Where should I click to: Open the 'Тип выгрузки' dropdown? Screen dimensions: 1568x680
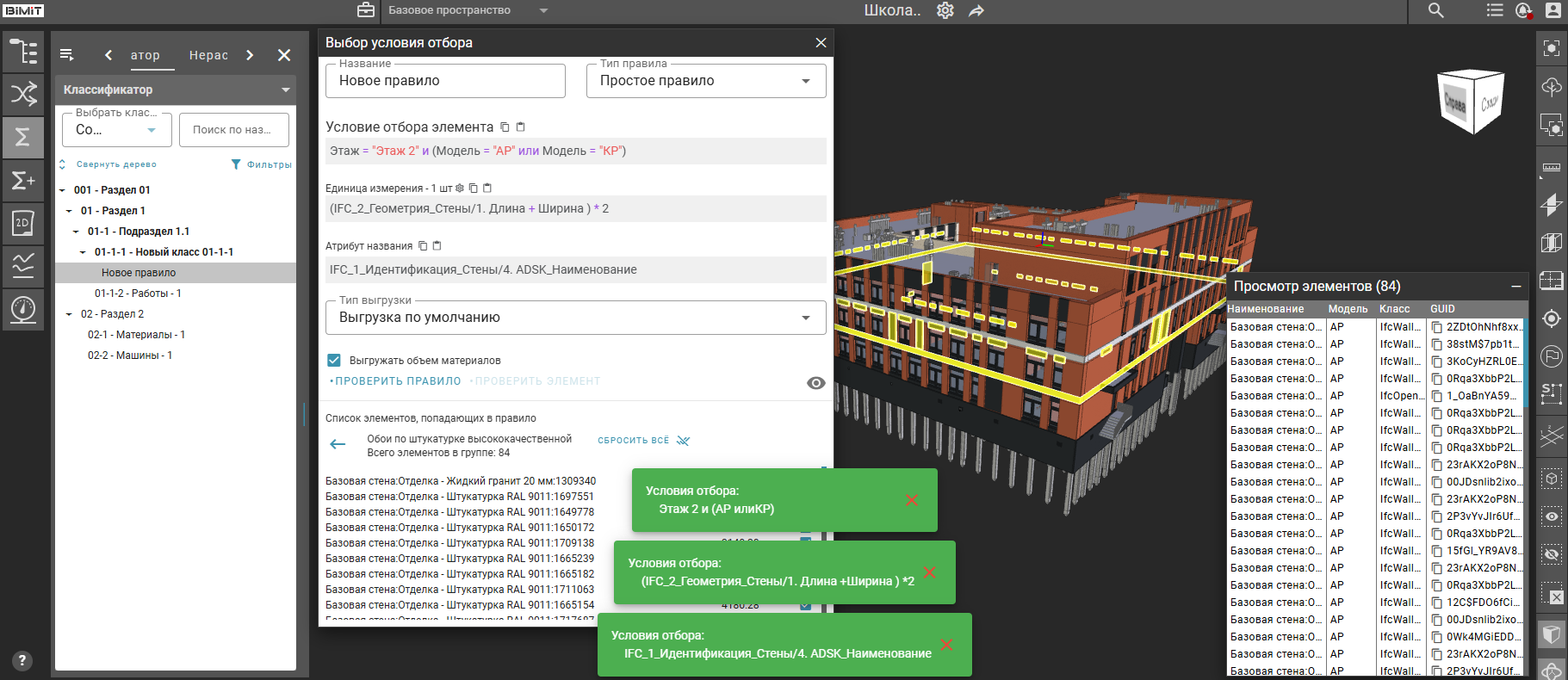(575, 318)
